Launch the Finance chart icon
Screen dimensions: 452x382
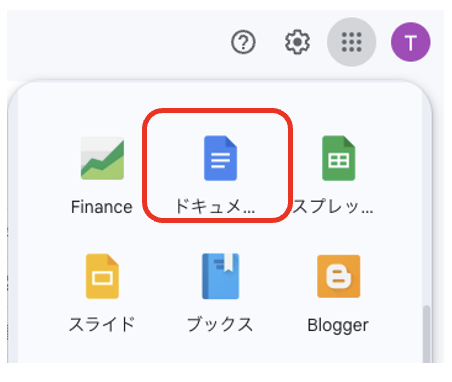(x=102, y=158)
